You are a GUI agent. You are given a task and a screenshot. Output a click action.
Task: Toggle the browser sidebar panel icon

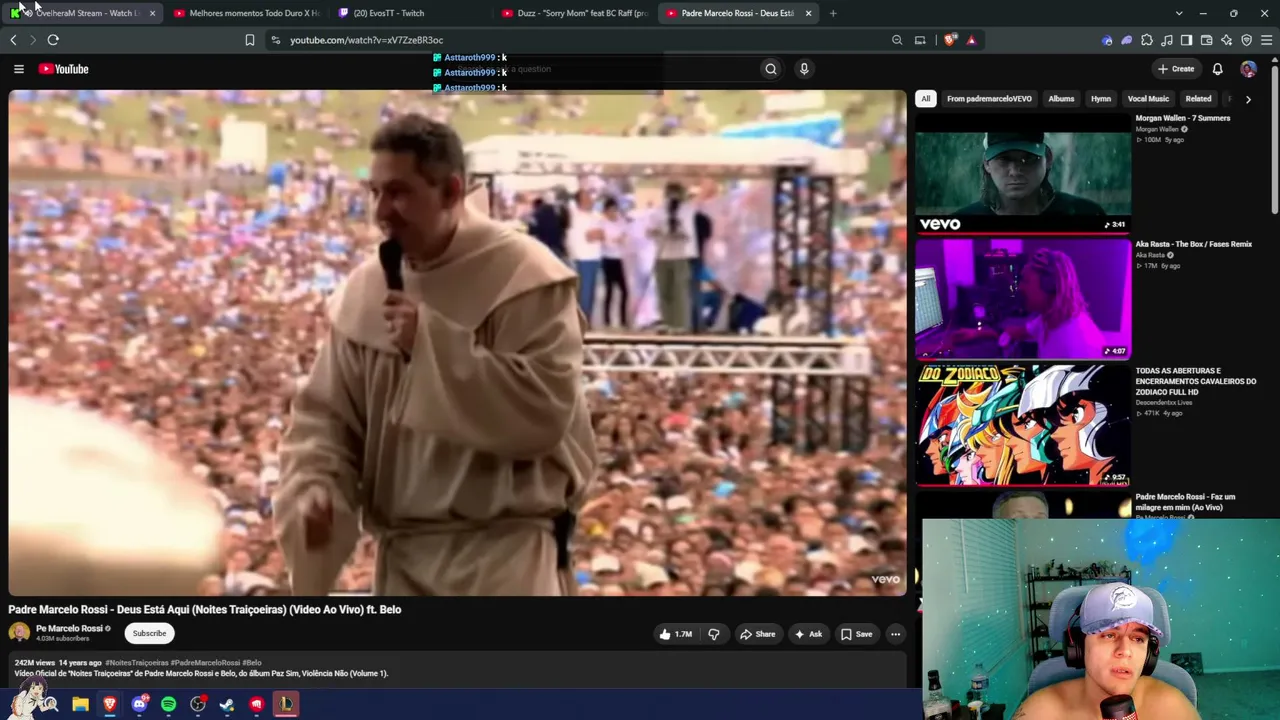click(x=1187, y=40)
